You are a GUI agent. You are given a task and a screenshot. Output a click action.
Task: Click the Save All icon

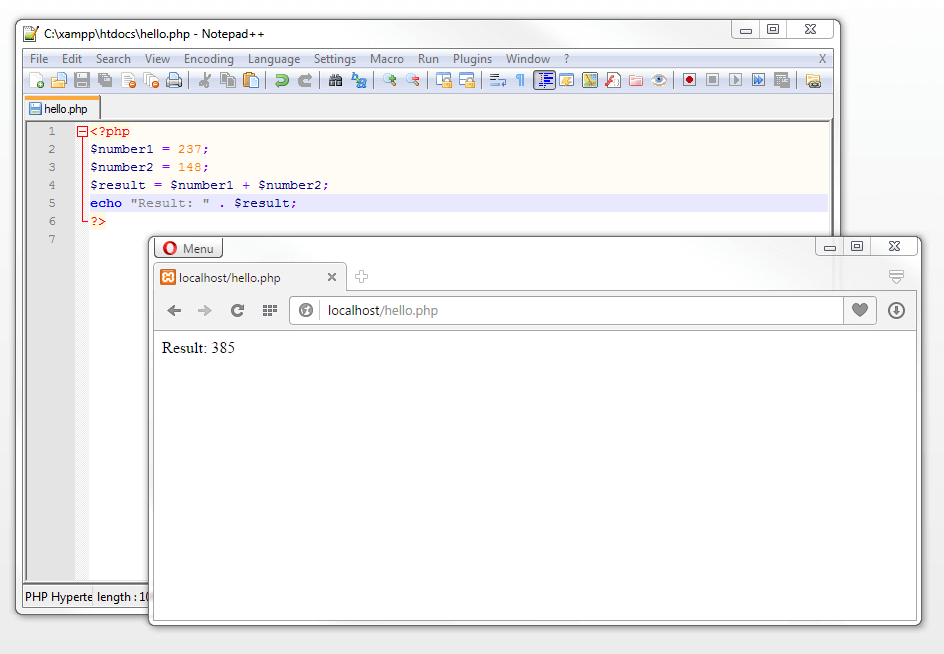click(x=104, y=80)
